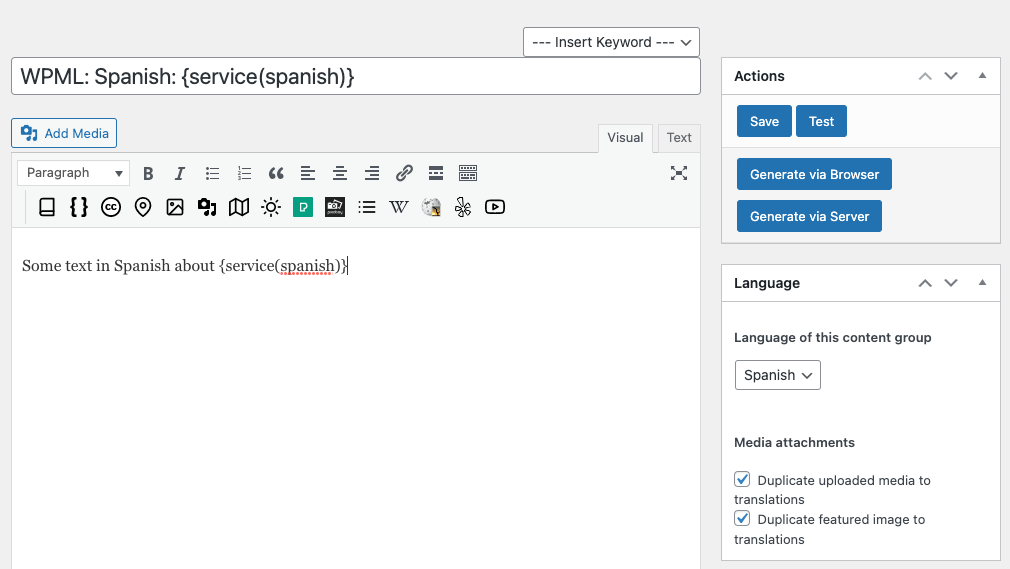Insert or edit a link
The height and width of the screenshot is (569, 1010).
[x=404, y=173]
